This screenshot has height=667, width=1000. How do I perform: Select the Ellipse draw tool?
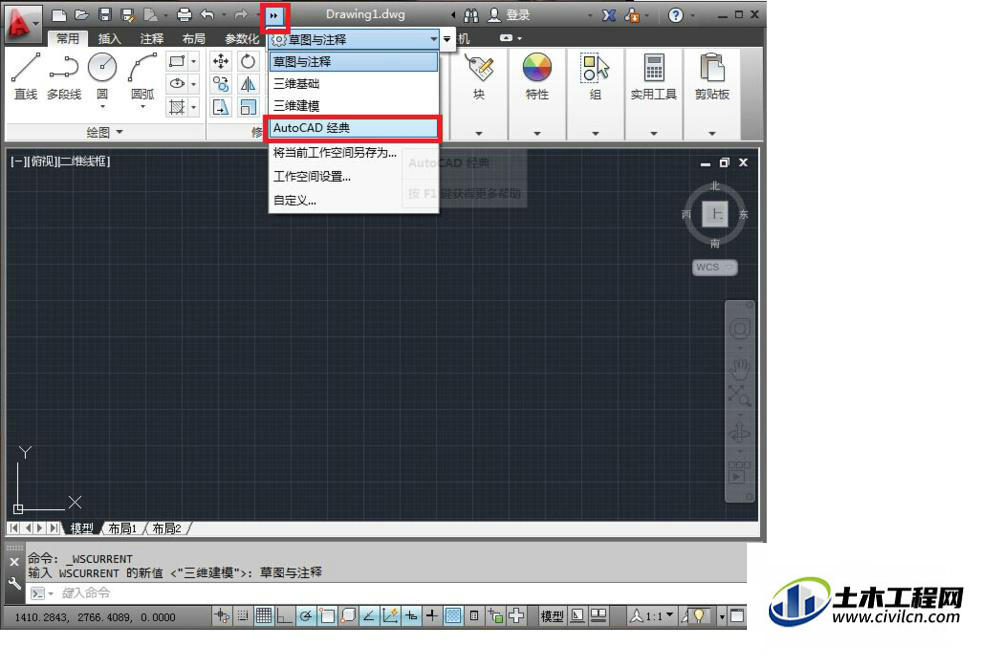coord(177,84)
